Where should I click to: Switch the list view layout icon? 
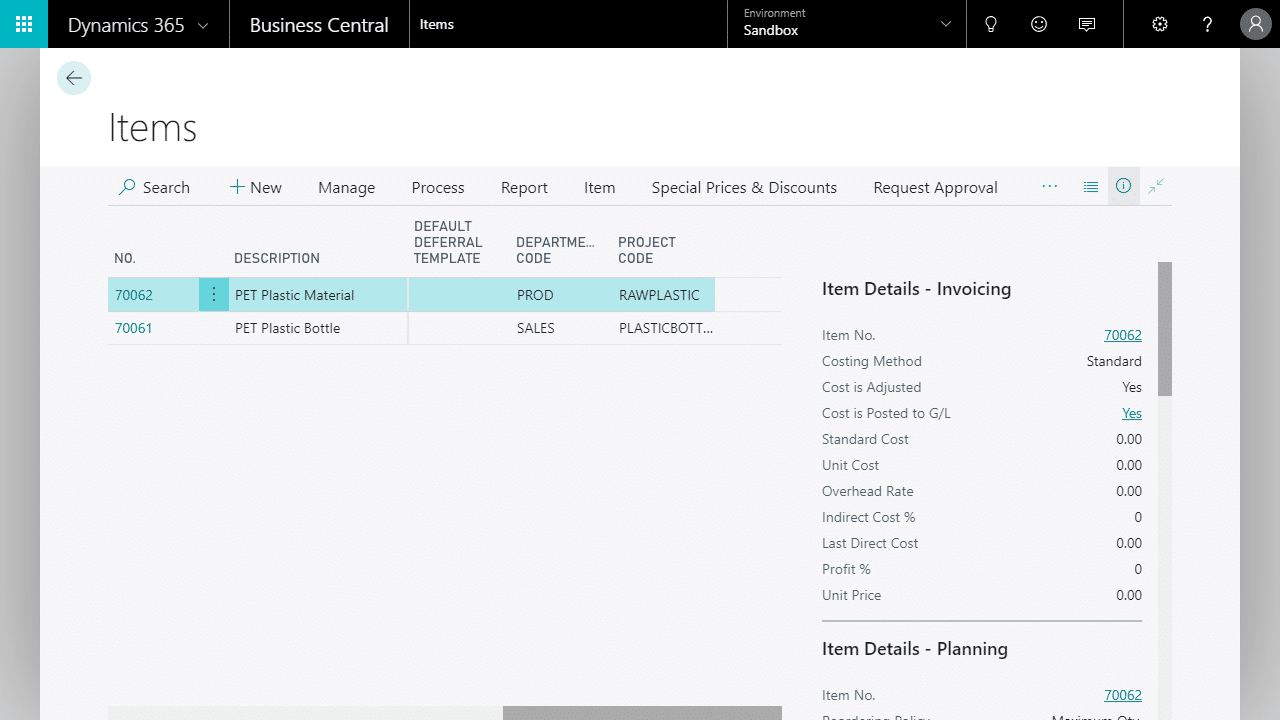[x=1091, y=186]
